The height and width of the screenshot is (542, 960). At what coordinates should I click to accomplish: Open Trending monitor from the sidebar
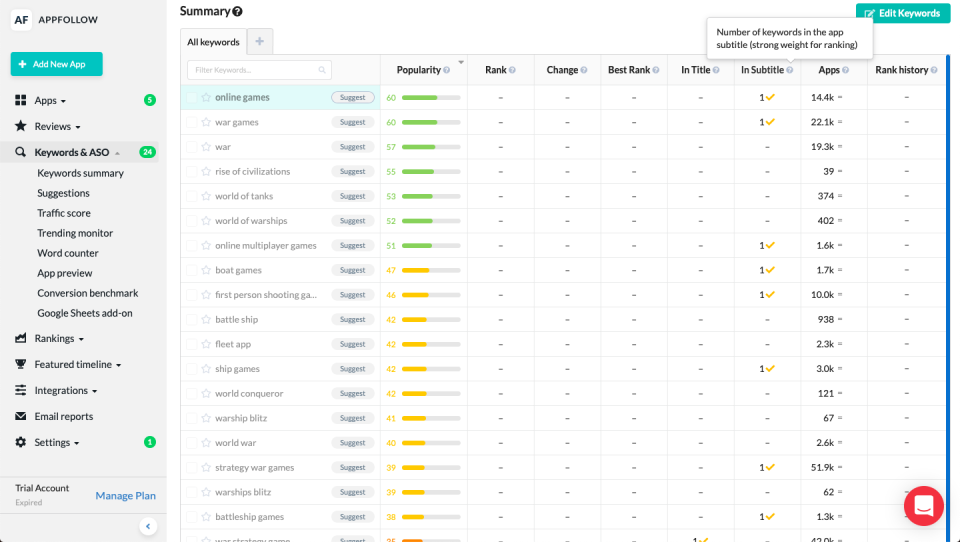75,233
